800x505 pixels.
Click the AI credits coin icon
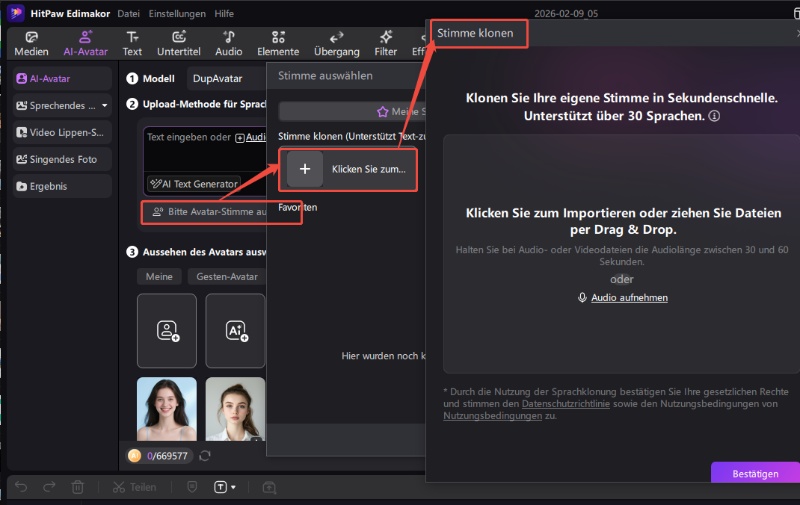pyautogui.click(x=135, y=456)
